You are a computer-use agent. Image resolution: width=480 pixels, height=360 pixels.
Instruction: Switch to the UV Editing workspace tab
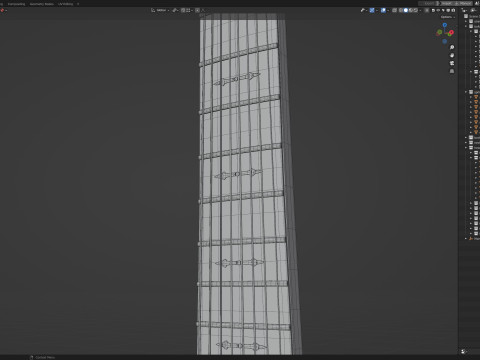coord(65,4)
